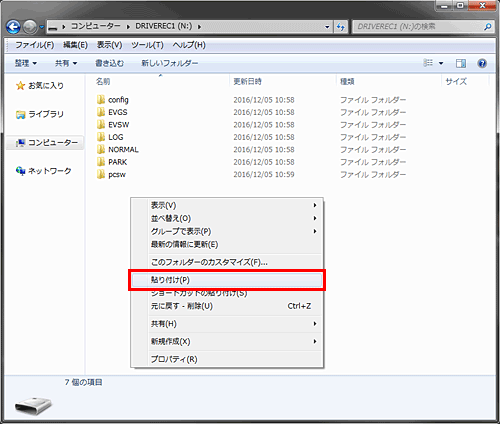Screen dimensions: 500x424
Task: Click the Back navigation arrow button
Action: pyautogui.click(x=13, y=27)
